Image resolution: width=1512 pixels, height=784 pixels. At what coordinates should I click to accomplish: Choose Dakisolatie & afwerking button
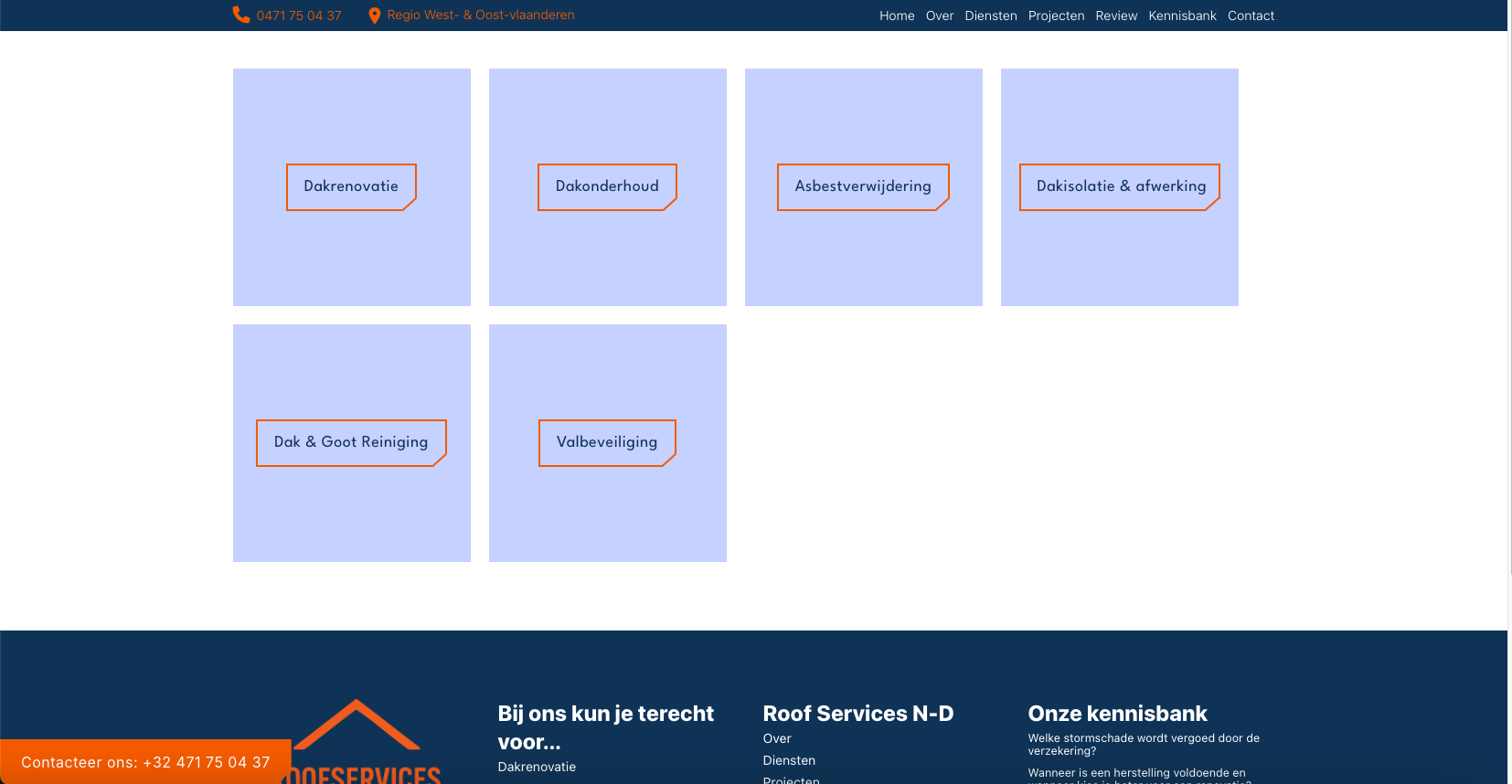coord(1120,186)
